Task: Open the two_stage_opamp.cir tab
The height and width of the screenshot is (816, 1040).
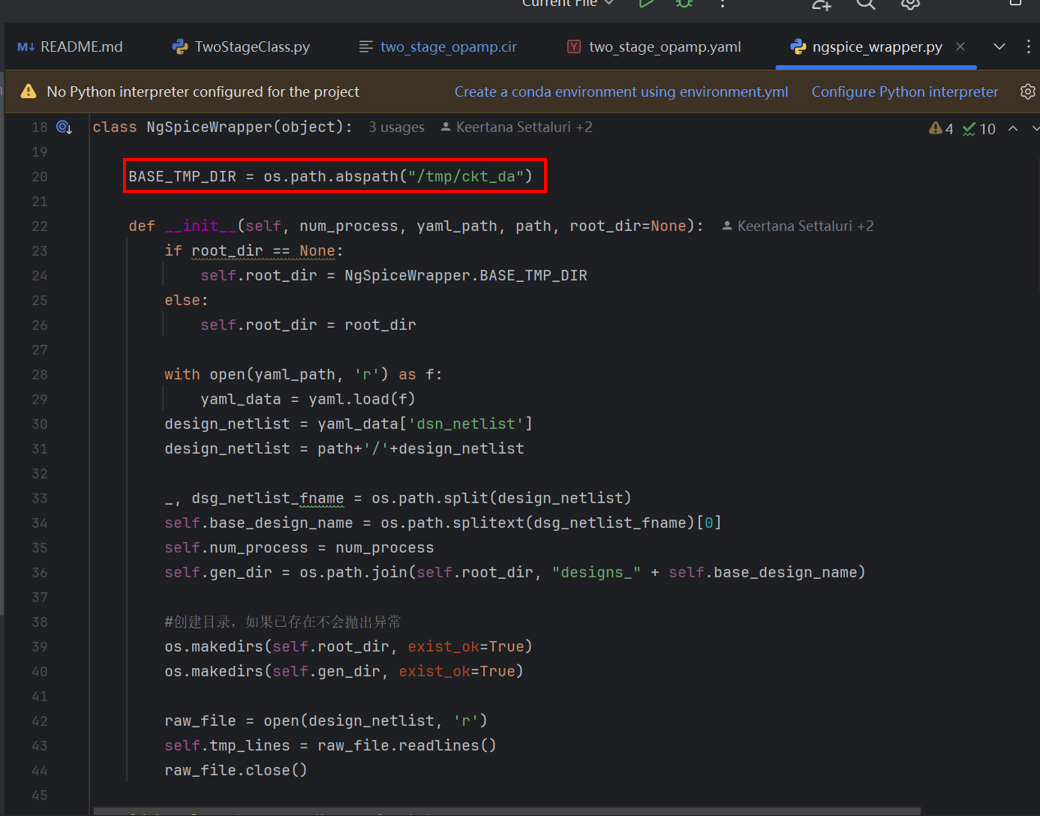Action: pos(438,47)
